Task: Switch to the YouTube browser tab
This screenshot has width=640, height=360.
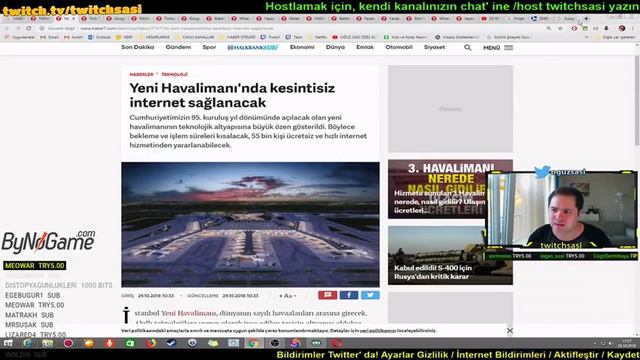Action: click(492, 19)
